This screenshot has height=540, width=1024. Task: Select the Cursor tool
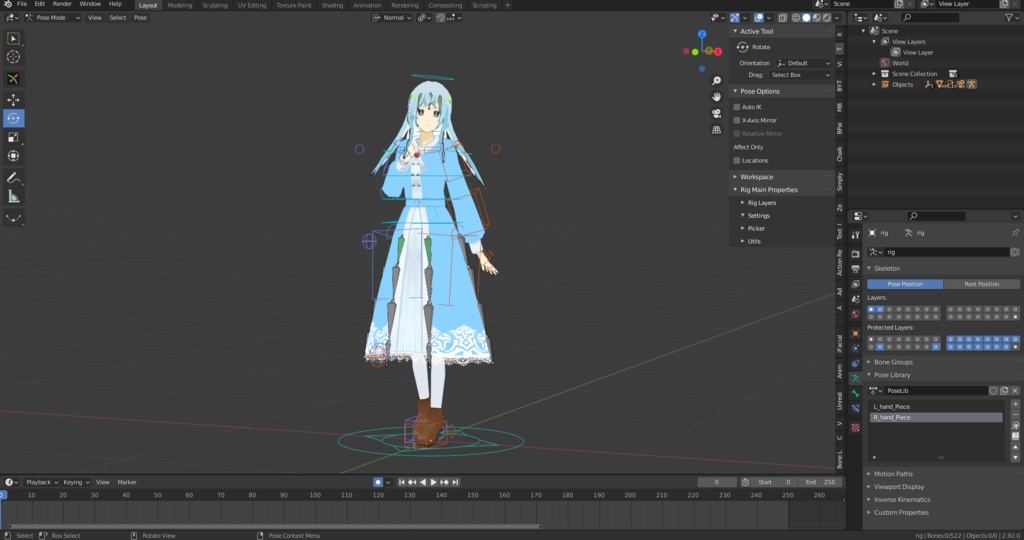tap(13, 57)
